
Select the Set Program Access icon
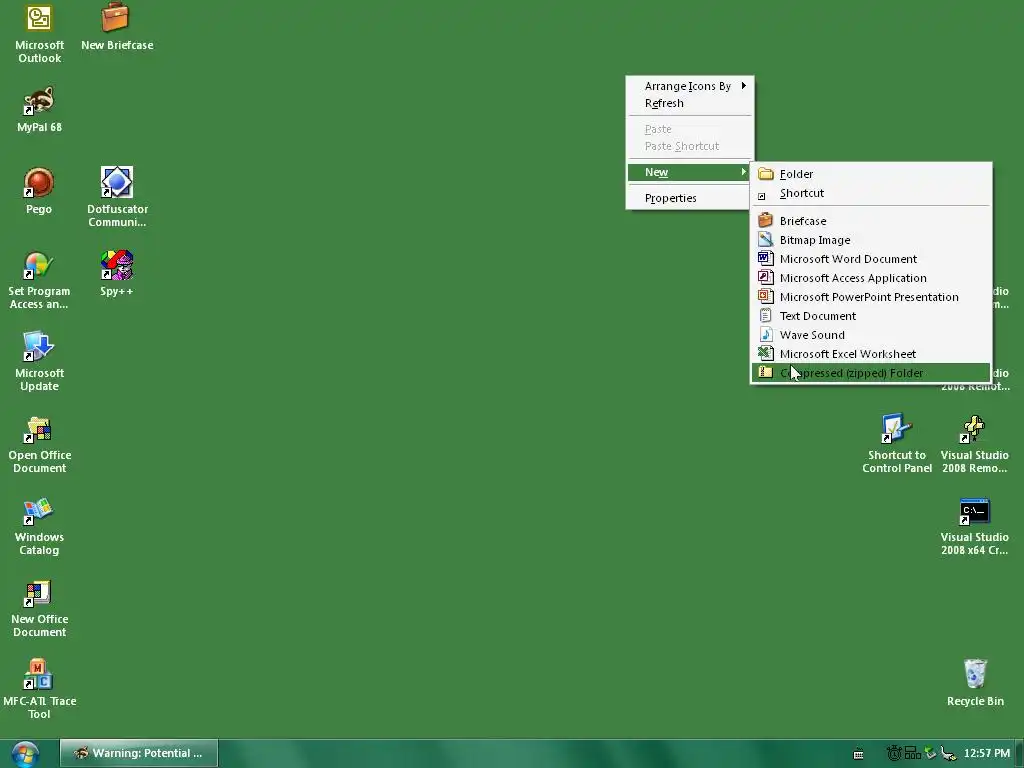click(x=39, y=280)
